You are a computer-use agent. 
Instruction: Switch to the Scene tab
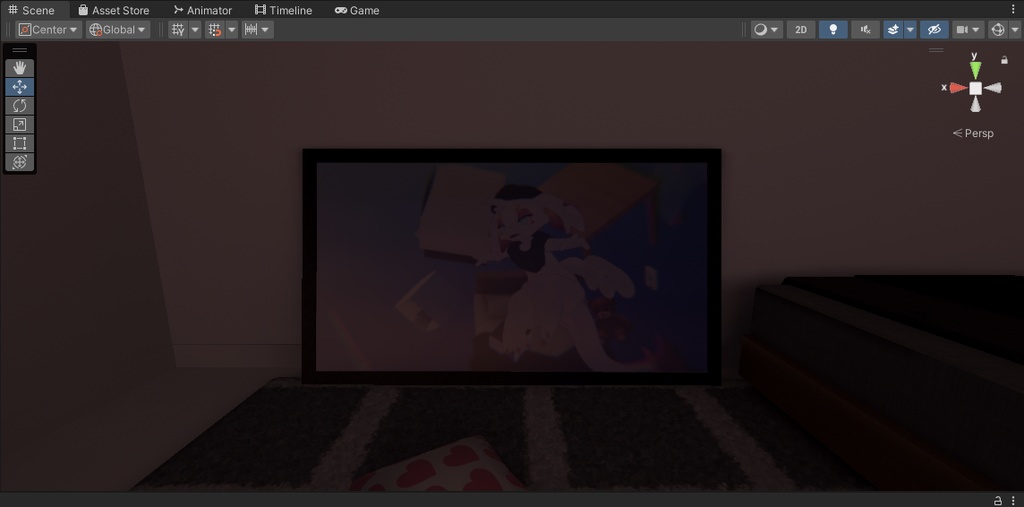coord(31,10)
